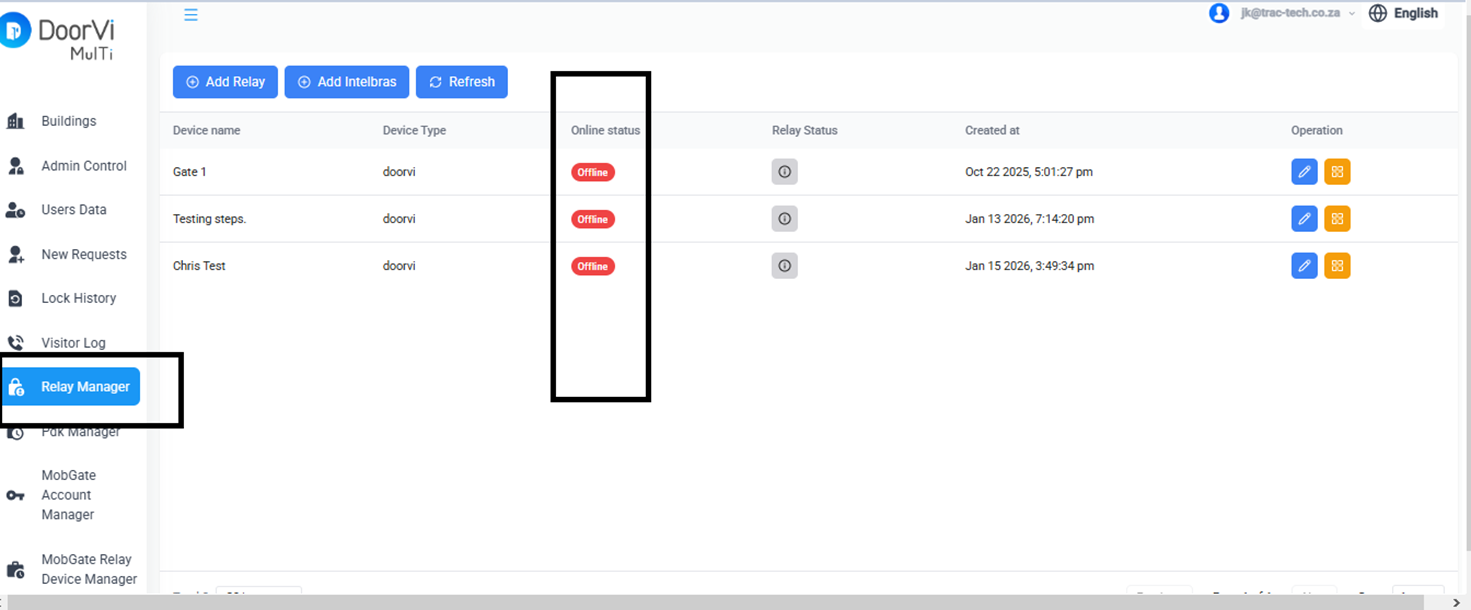This screenshot has height=610, width=1471.
Task: Click the Offline badge for Testing steps.
Action: 593,219
